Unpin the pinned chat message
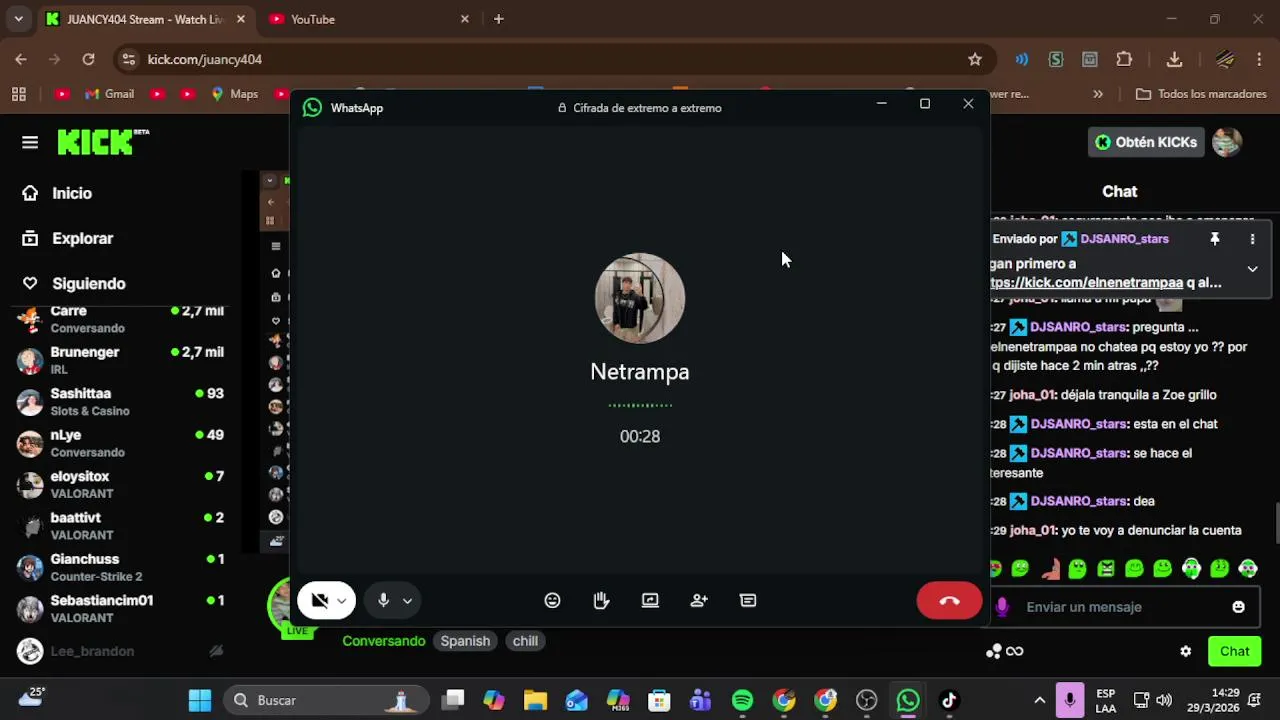 tap(1215, 239)
